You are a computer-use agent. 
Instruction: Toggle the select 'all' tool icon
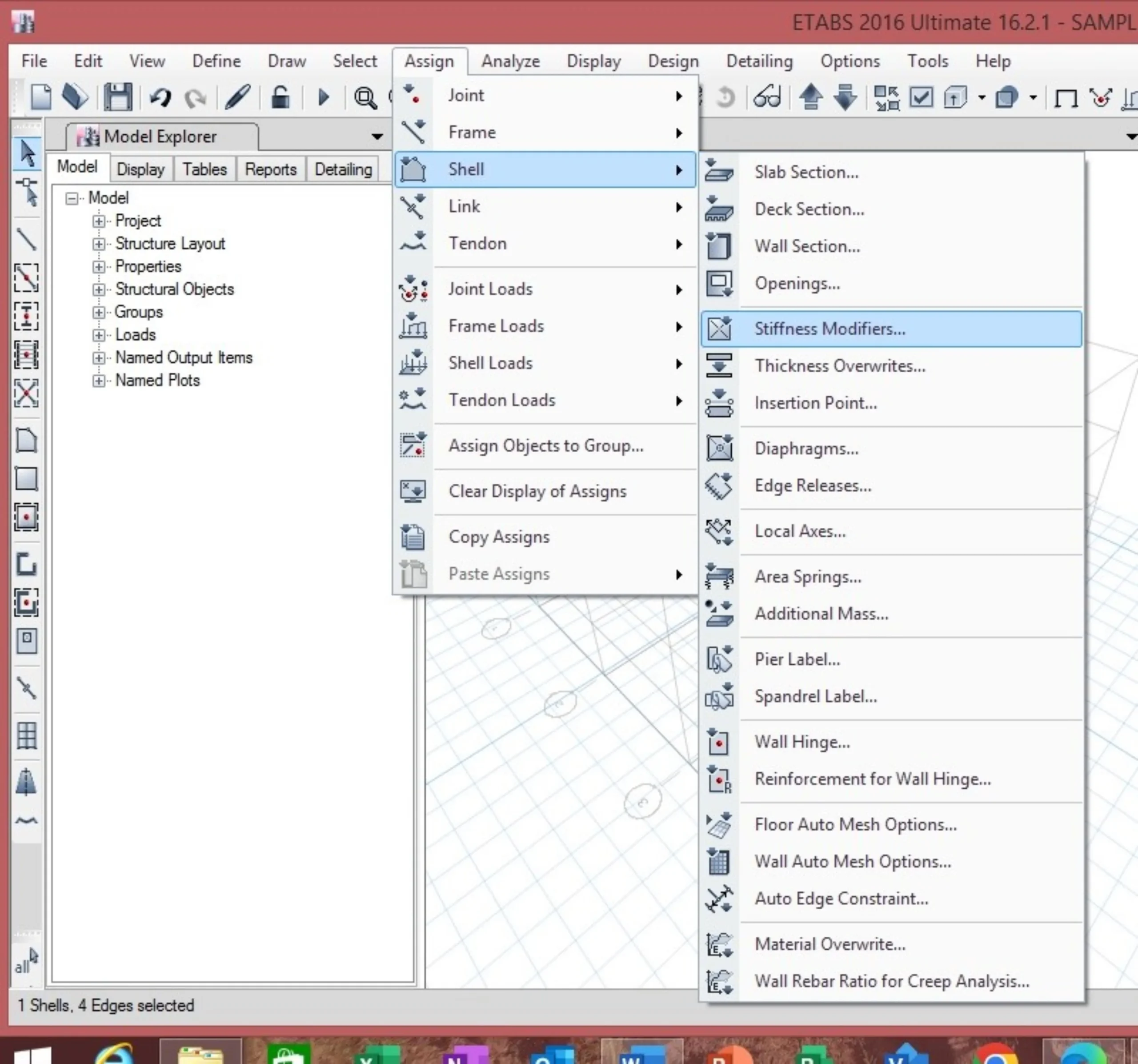26,961
